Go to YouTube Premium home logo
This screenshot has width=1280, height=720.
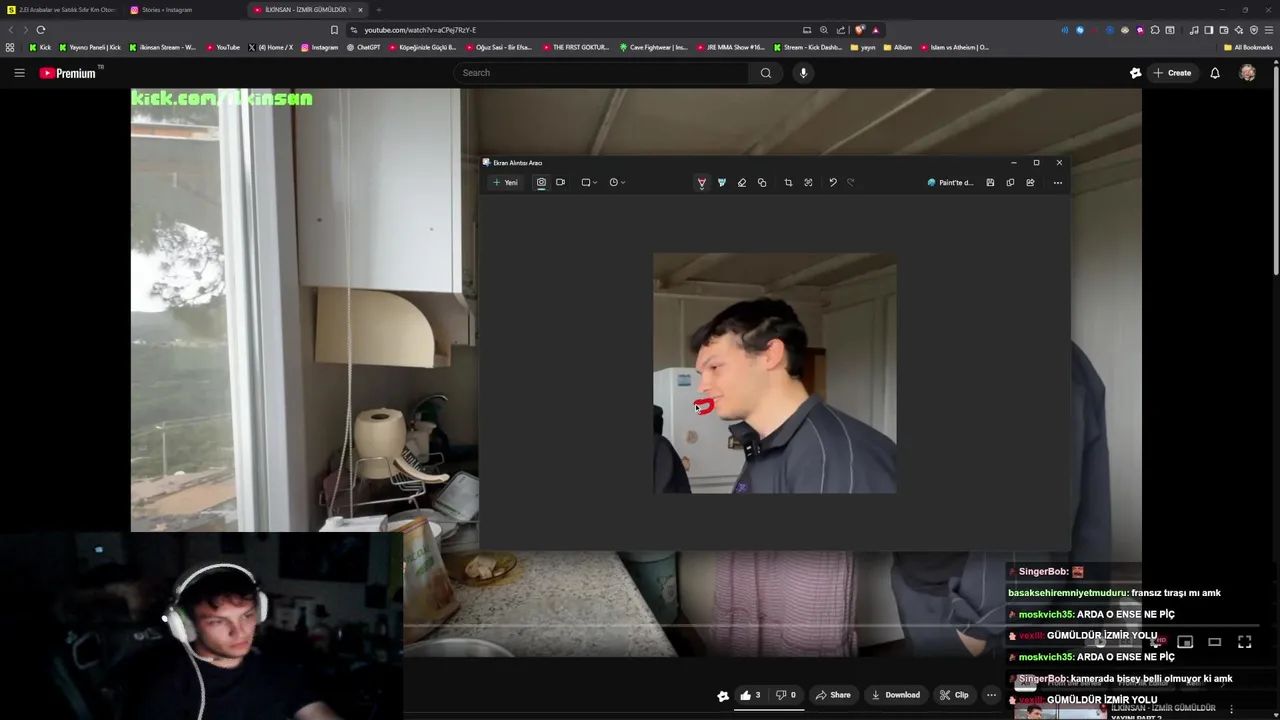tap(68, 73)
